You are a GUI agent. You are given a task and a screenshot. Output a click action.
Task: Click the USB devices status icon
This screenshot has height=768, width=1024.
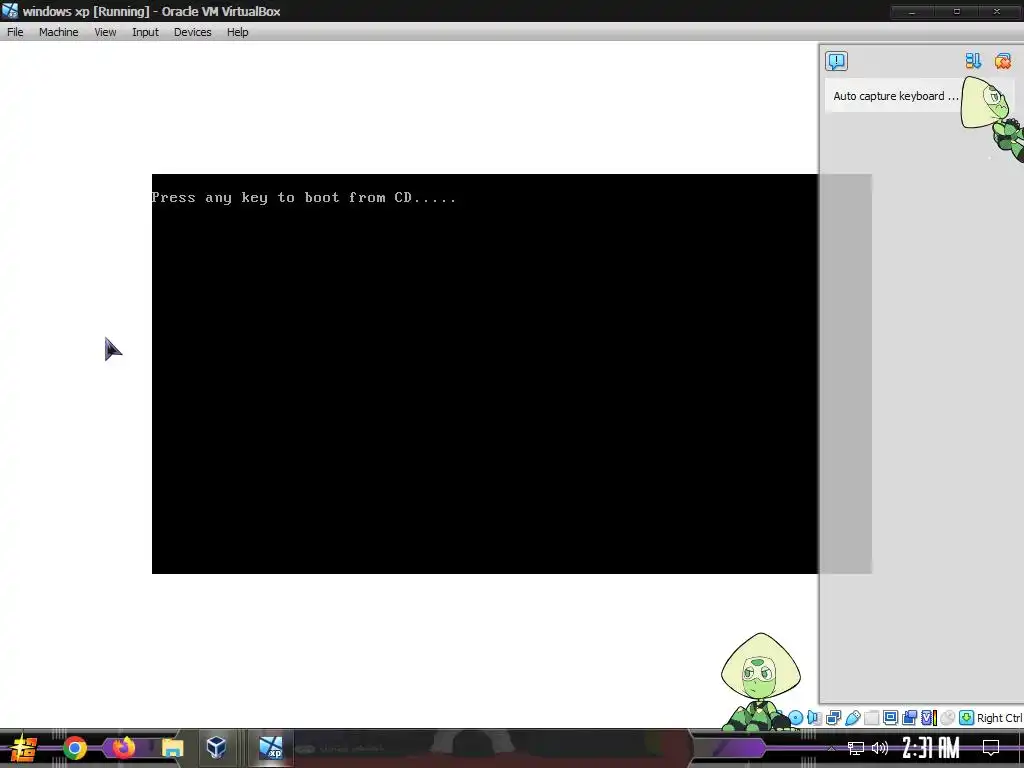click(852, 718)
